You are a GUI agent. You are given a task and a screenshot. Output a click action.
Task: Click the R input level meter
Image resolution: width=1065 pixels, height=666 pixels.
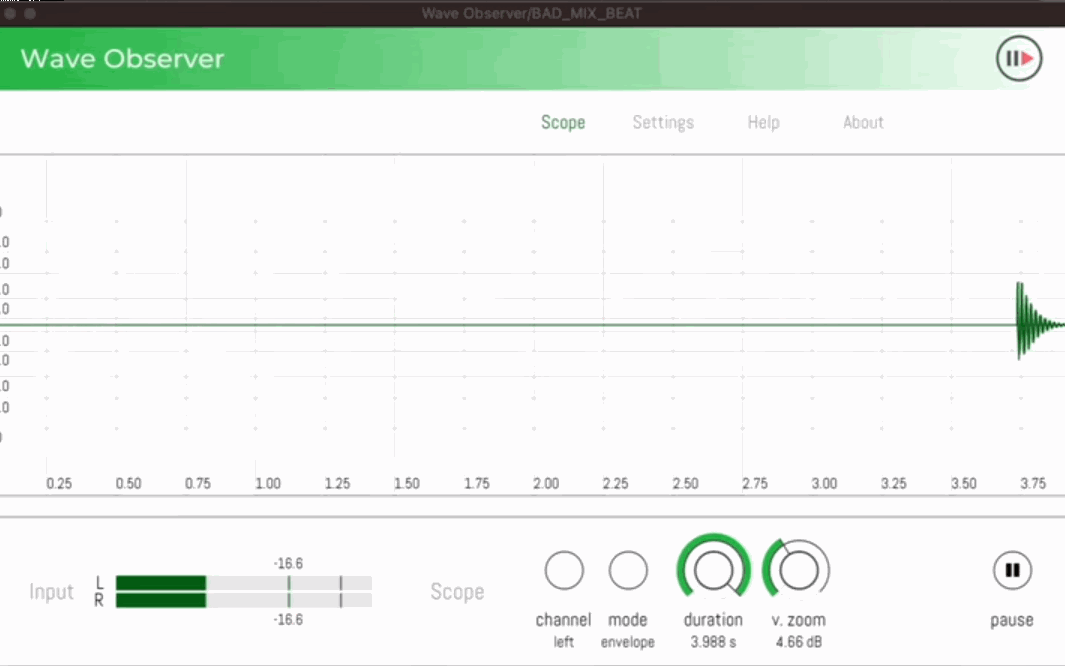click(x=244, y=600)
